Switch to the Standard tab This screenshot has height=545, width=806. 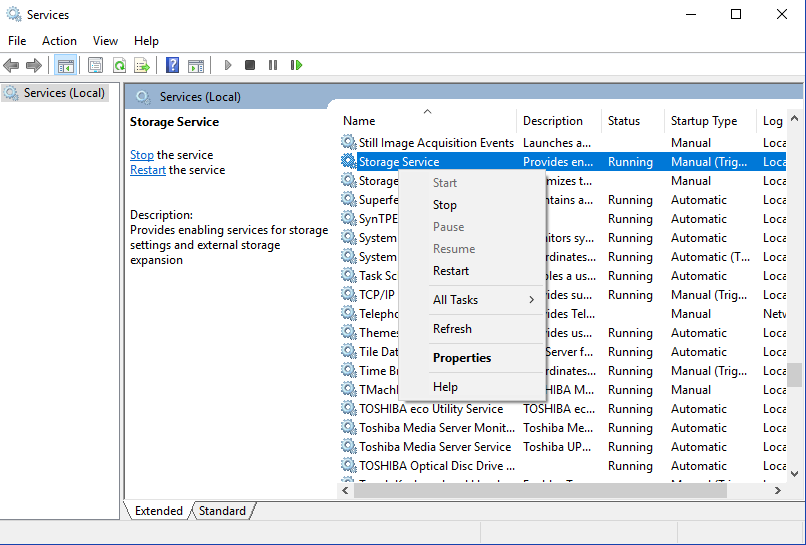click(222, 511)
